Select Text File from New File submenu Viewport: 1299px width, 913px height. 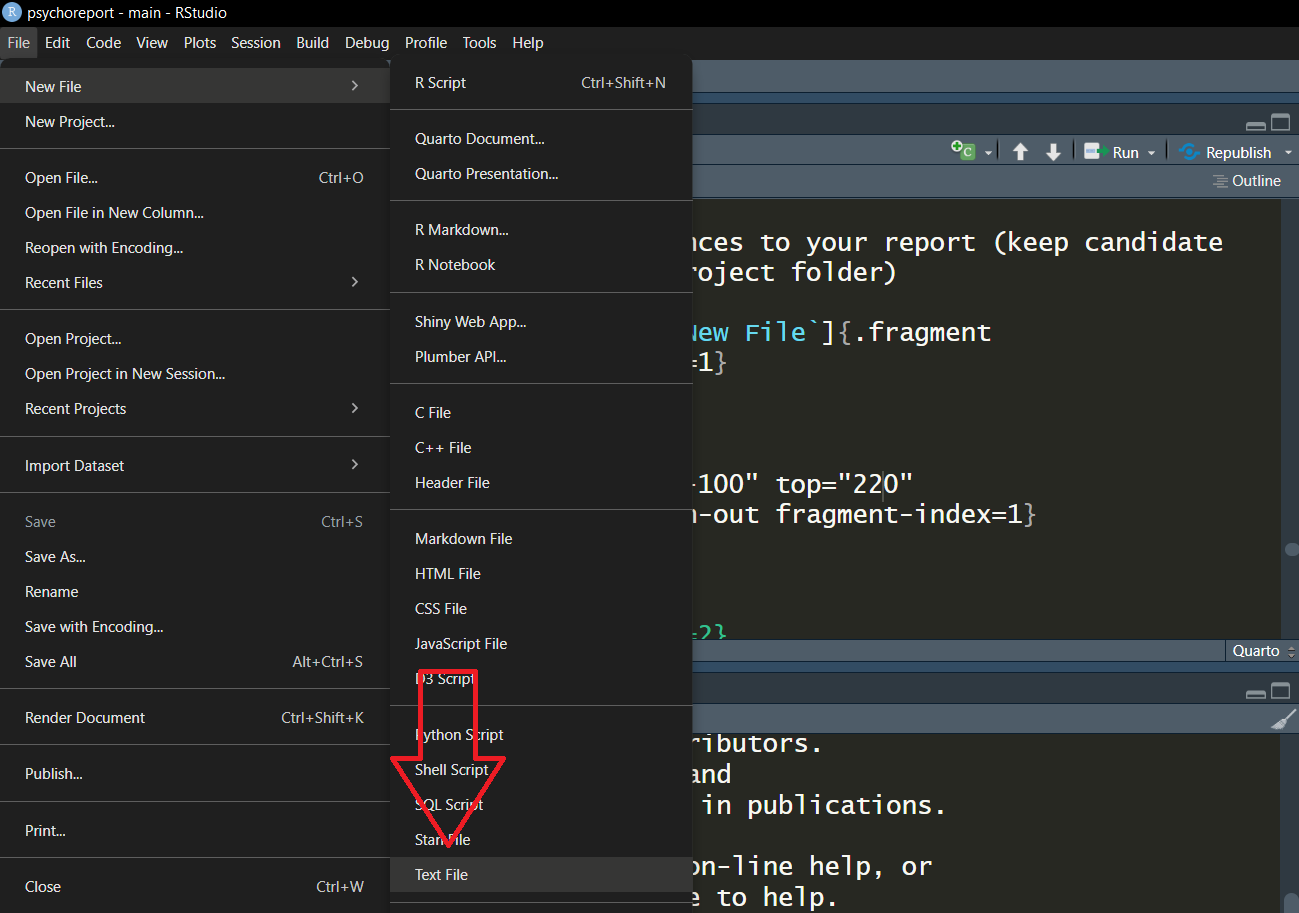441,875
